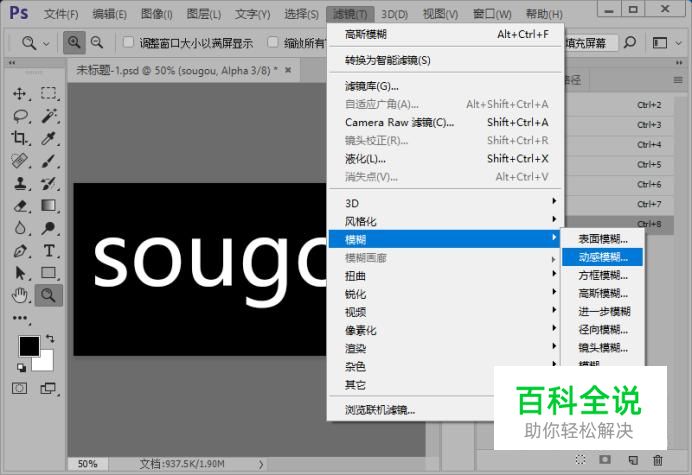Viewport: 692px width, 475px height.
Task: Open zoom tool preset dropdown arrow
Action: (x=46, y=44)
